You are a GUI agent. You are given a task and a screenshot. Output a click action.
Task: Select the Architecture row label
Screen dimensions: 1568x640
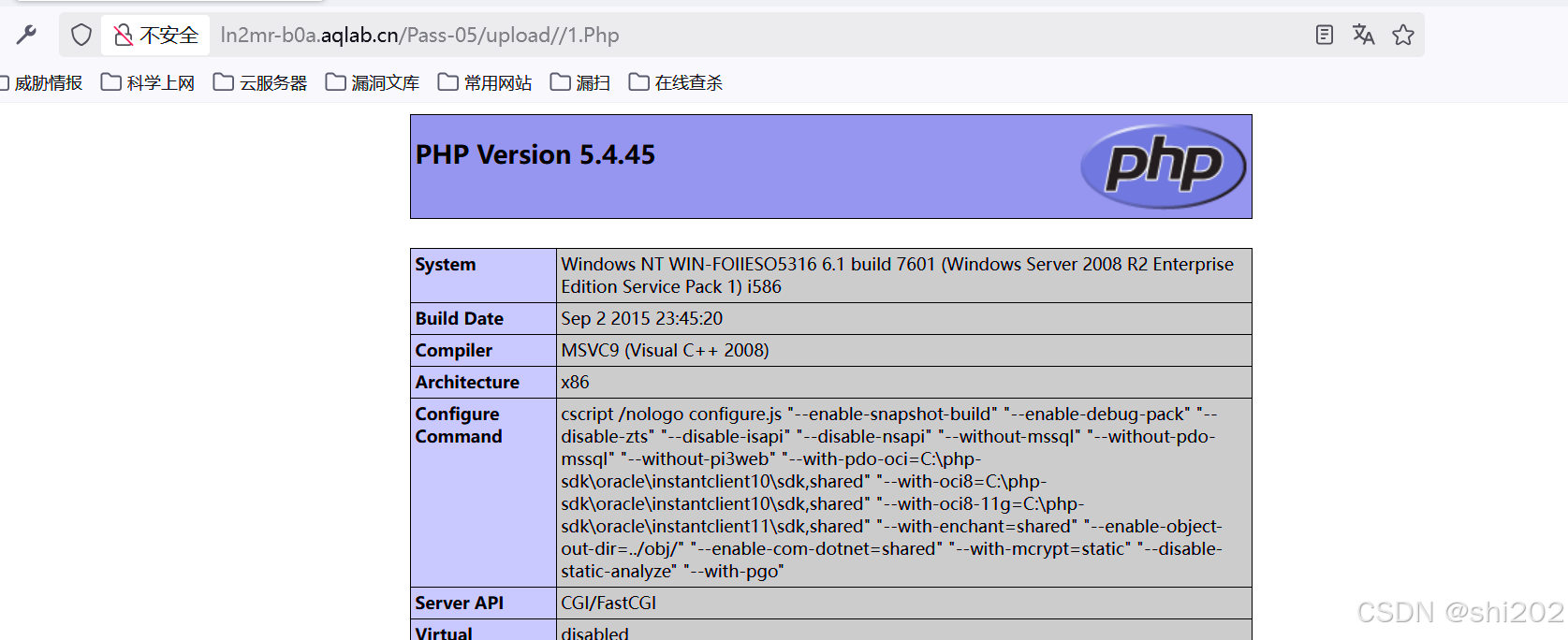[467, 383]
